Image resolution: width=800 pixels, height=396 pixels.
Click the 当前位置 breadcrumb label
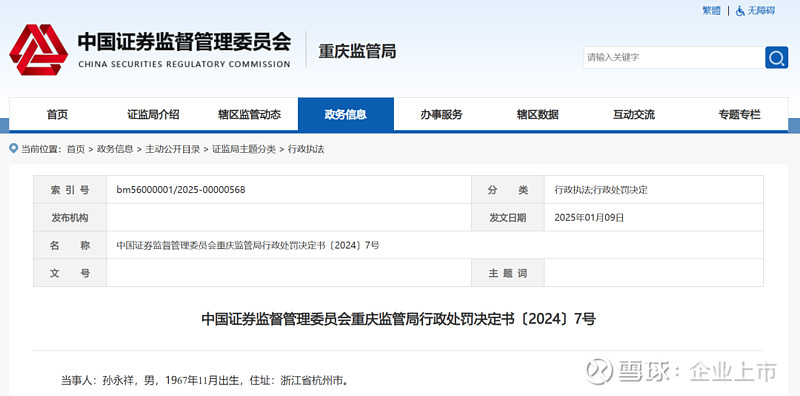41,149
